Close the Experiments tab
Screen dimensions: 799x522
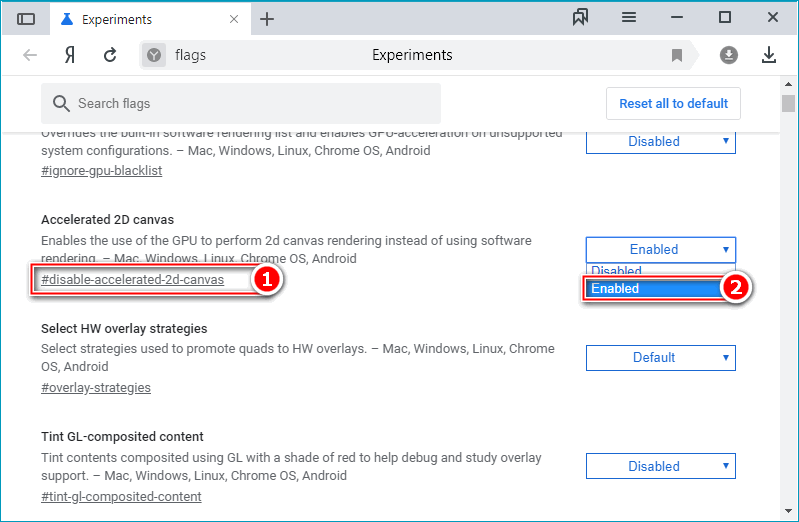pos(232,19)
